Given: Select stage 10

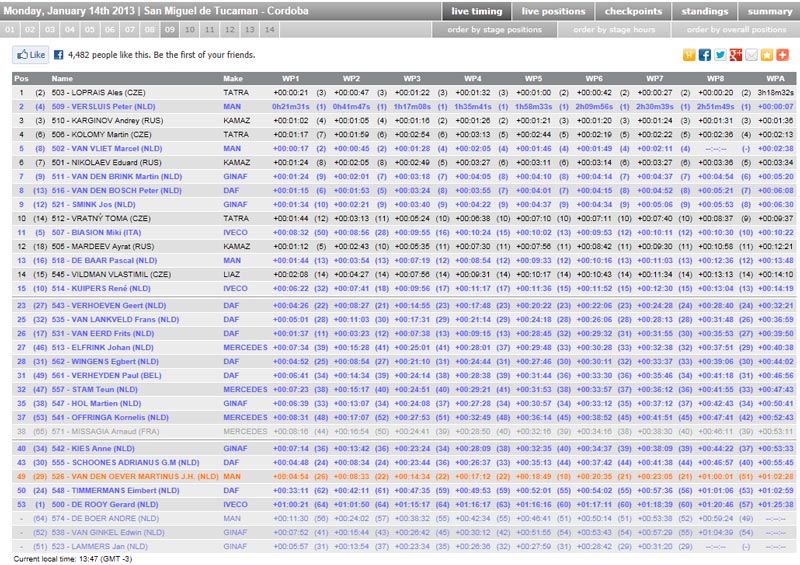Looking at the screenshot, I should pos(189,30).
